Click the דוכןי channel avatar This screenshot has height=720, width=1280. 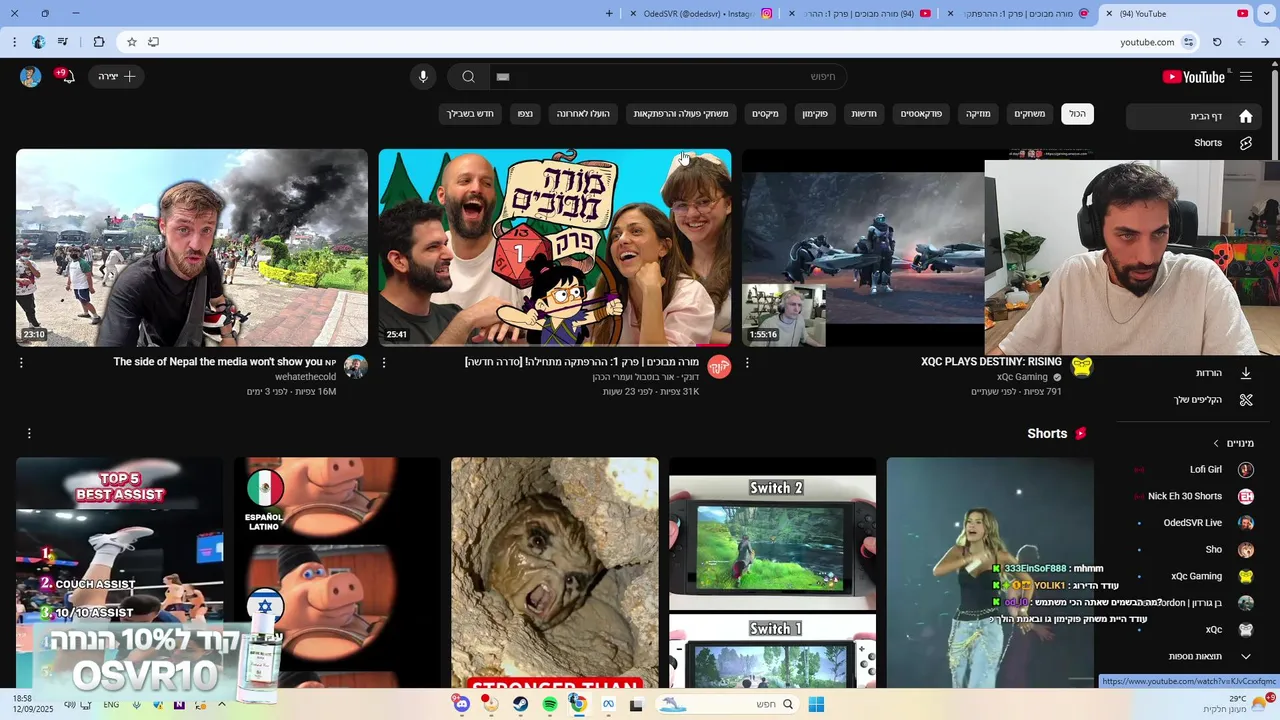pyautogui.click(x=719, y=366)
